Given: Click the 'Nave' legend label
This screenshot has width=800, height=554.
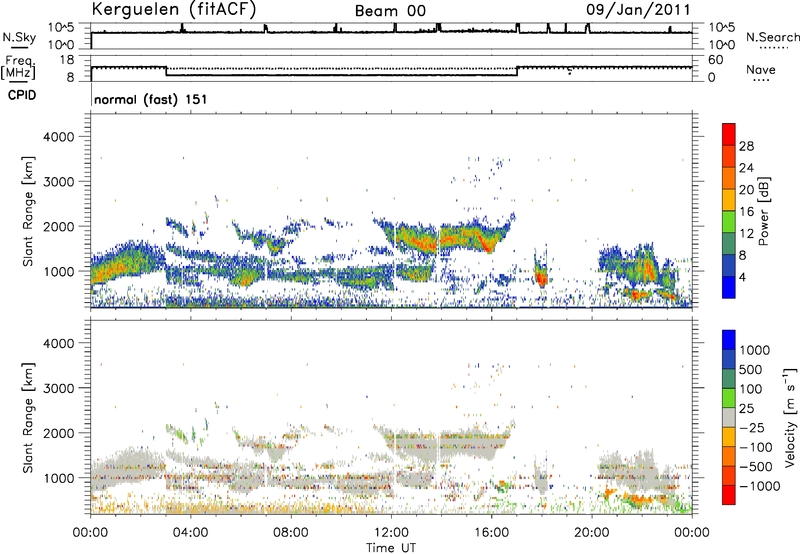Looking at the screenshot, I should (x=761, y=69).
